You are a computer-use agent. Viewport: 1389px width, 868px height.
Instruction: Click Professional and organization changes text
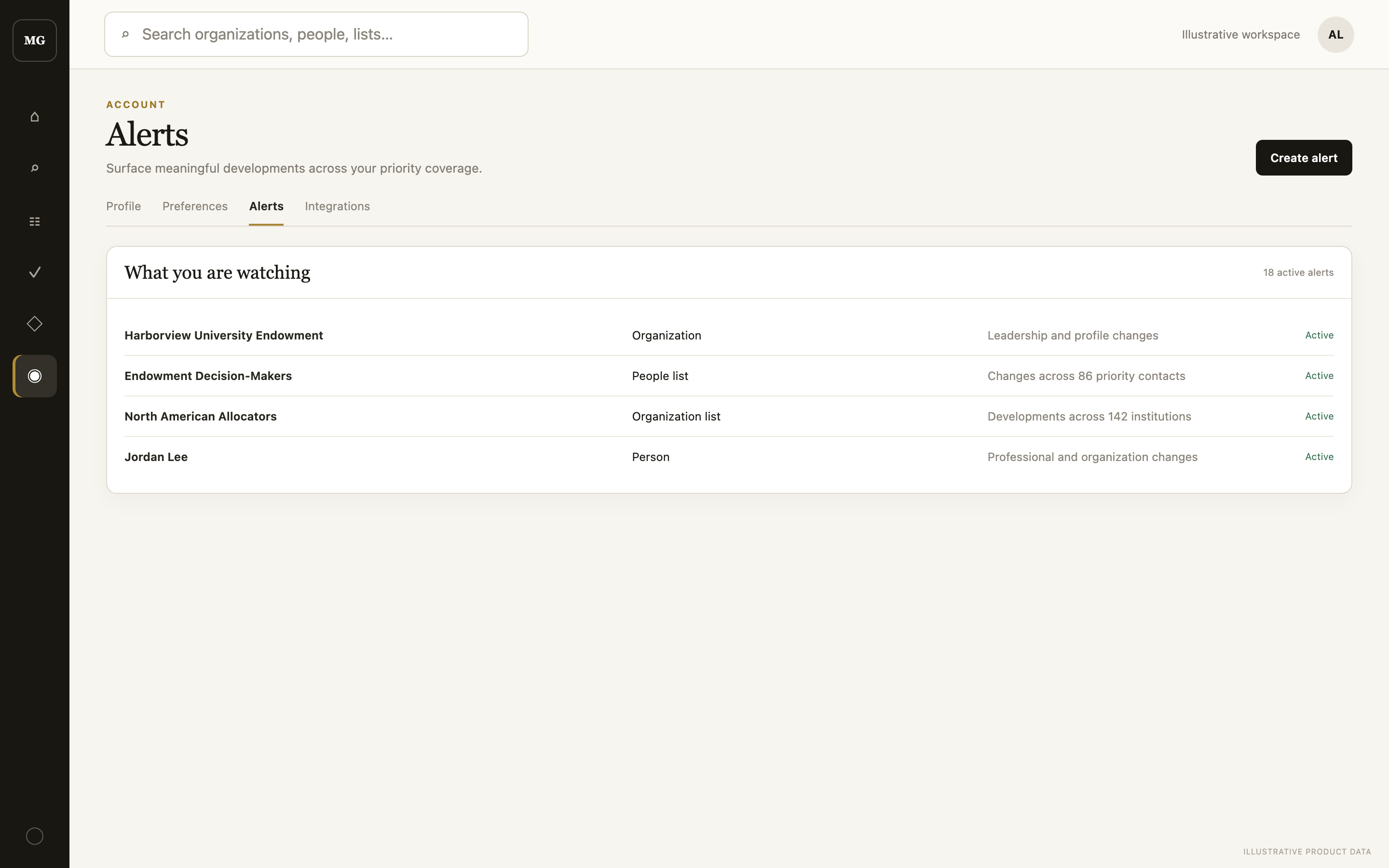coord(1092,457)
